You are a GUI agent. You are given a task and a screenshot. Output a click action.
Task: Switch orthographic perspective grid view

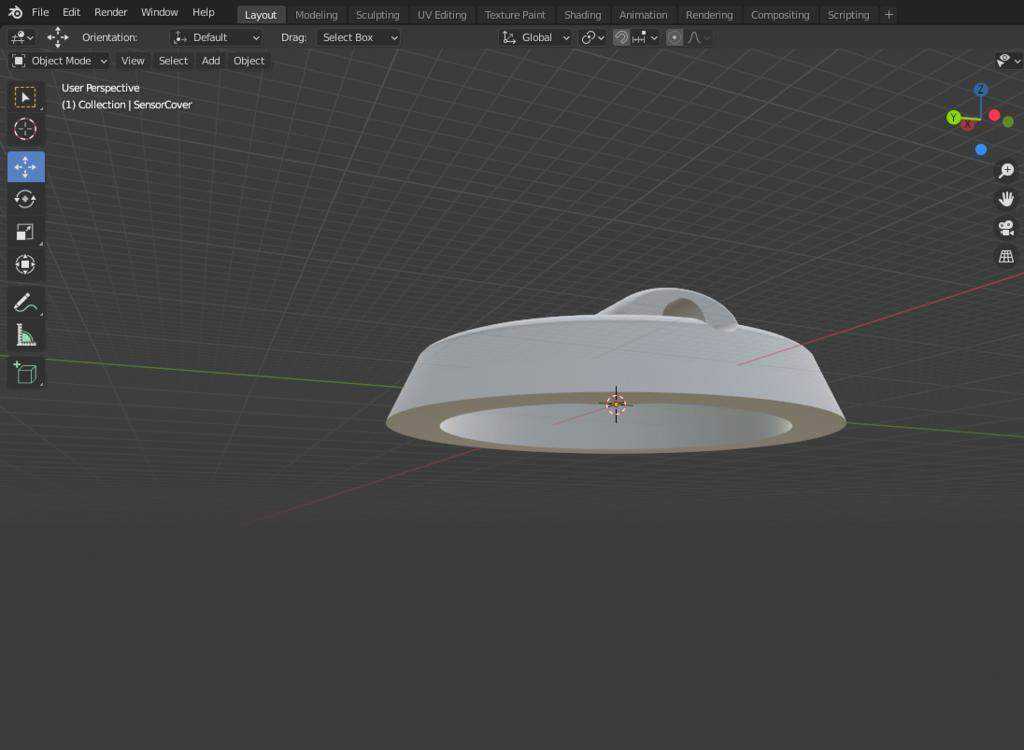click(x=1006, y=257)
